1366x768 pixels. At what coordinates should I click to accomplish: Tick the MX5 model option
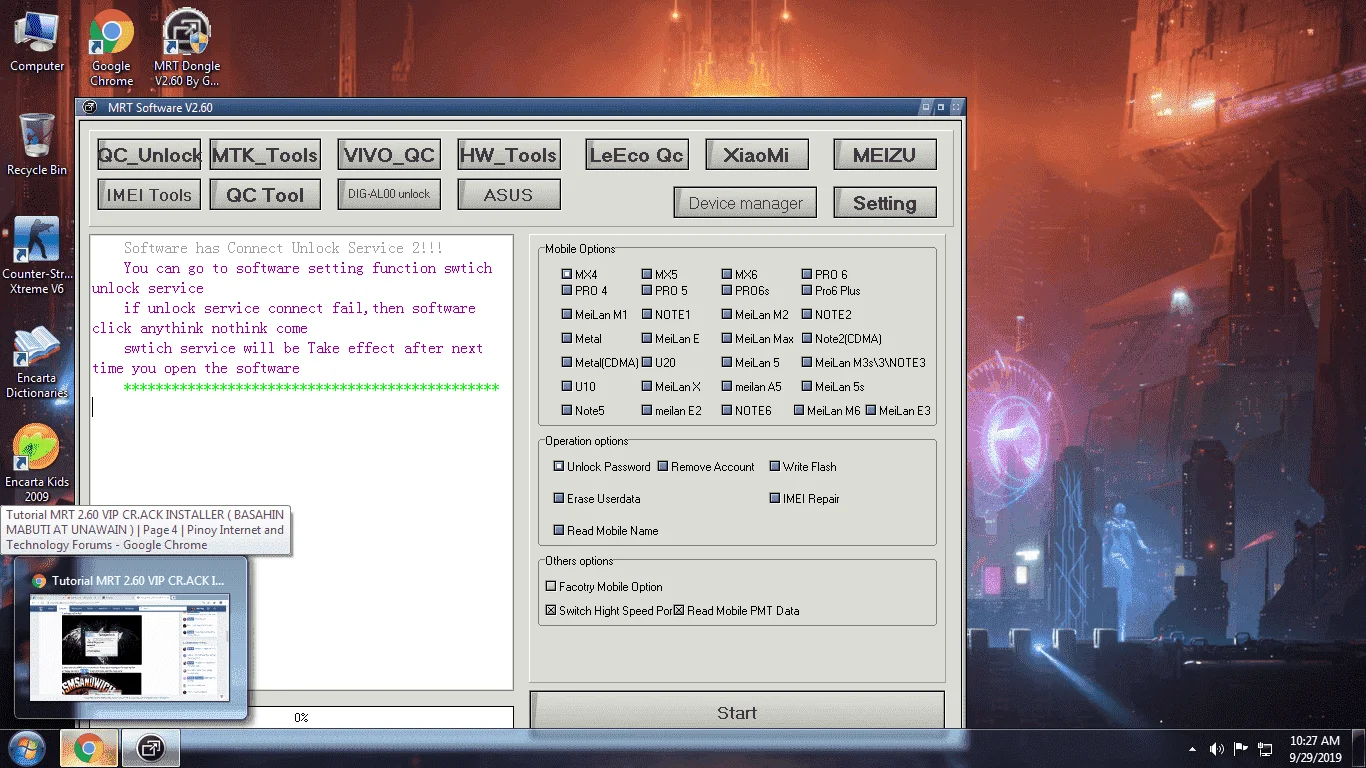[647, 274]
